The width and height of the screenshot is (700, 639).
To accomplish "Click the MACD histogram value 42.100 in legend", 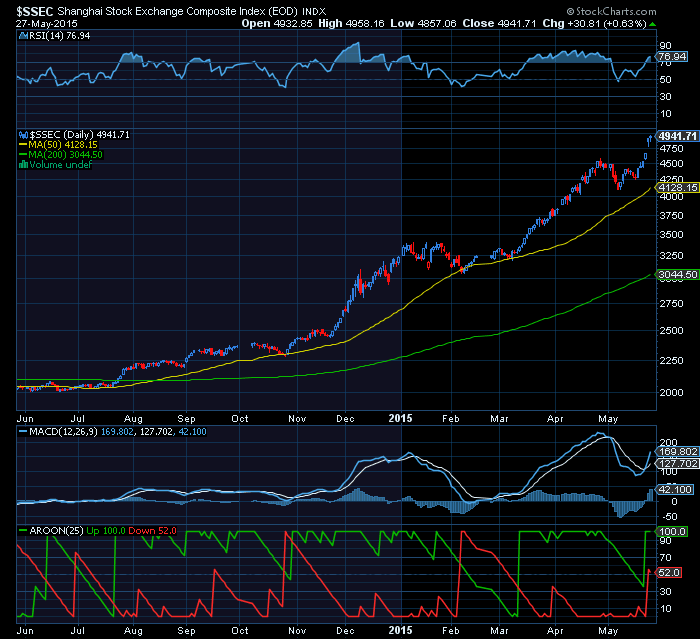I will 192,432.
